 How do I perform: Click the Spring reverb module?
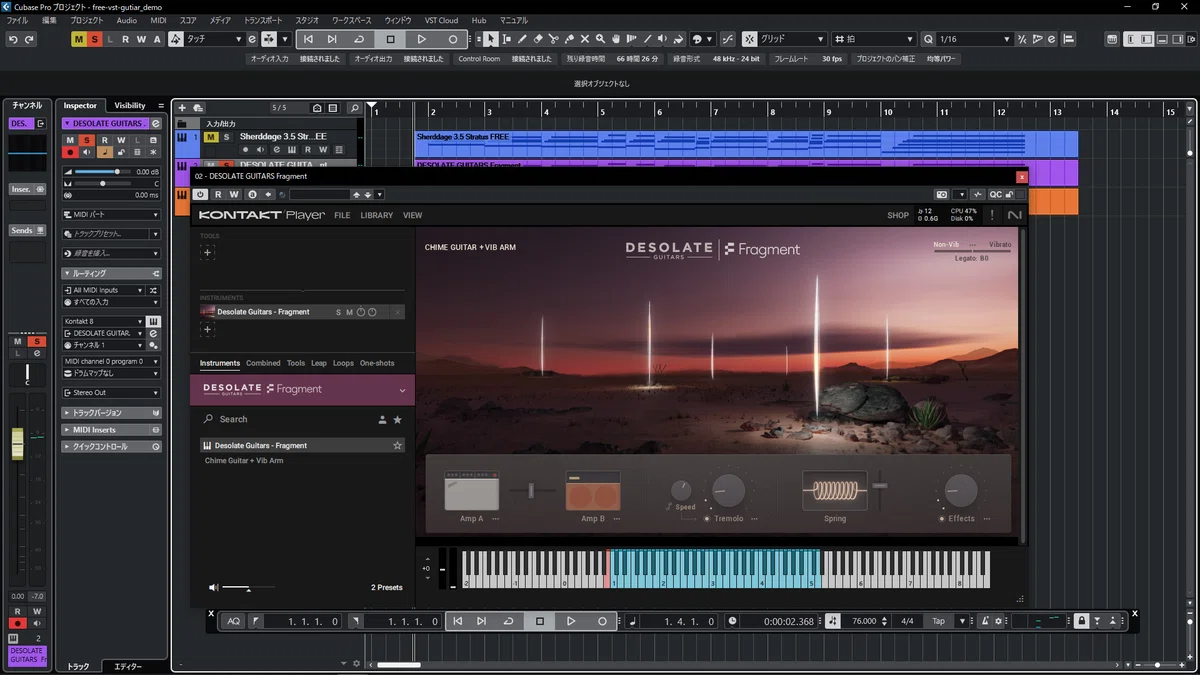834,491
